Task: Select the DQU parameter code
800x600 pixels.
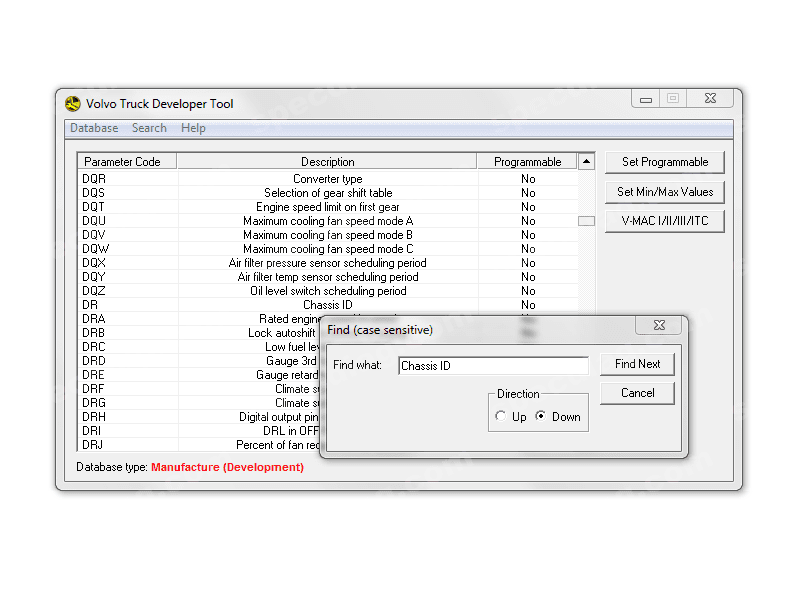Action: click(94, 221)
